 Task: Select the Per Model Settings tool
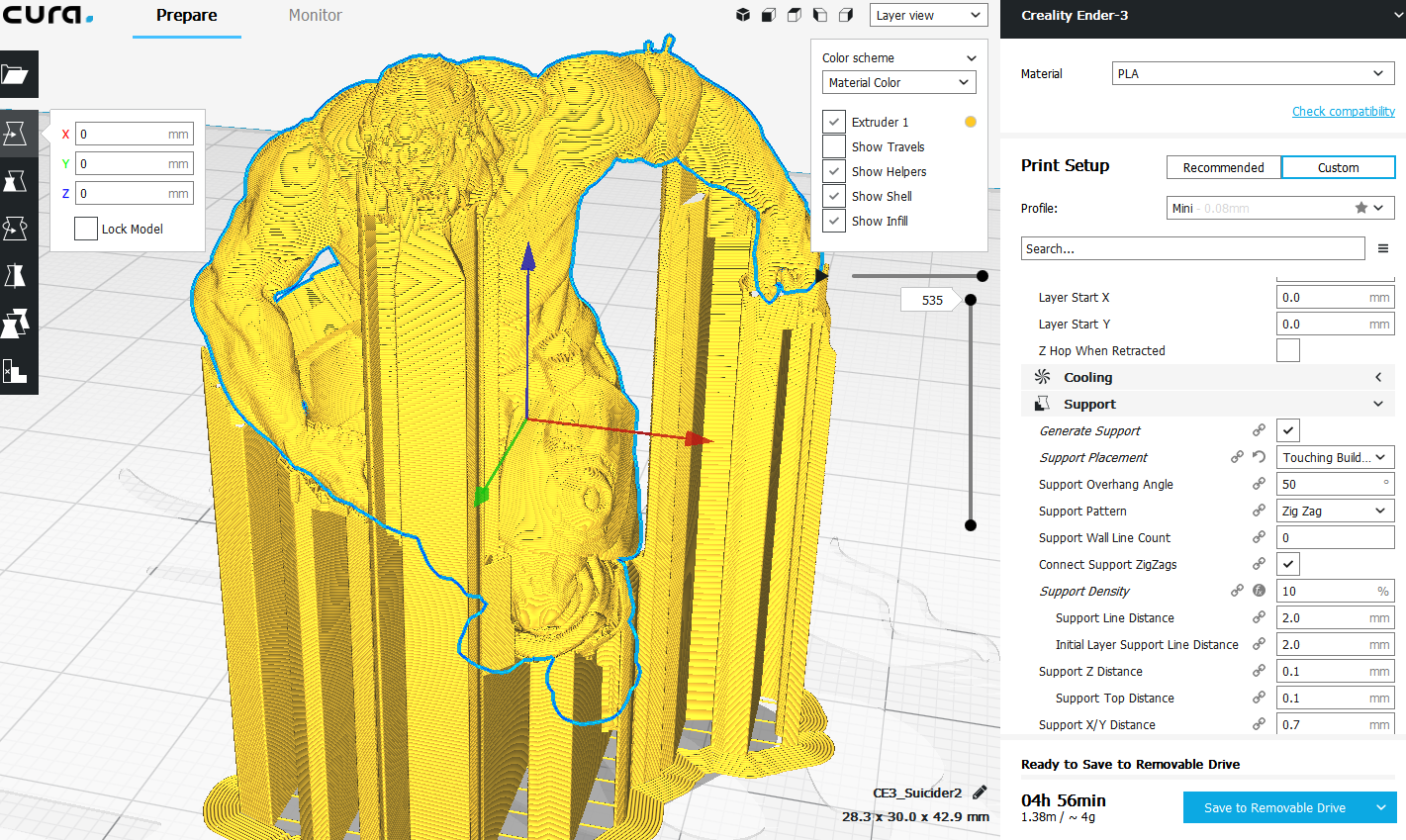(x=16, y=324)
